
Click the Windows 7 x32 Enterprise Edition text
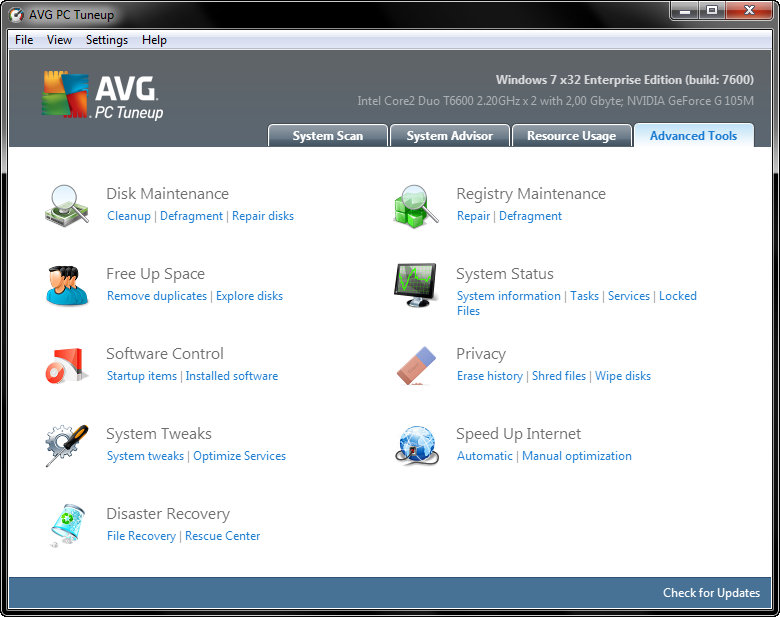coord(625,80)
